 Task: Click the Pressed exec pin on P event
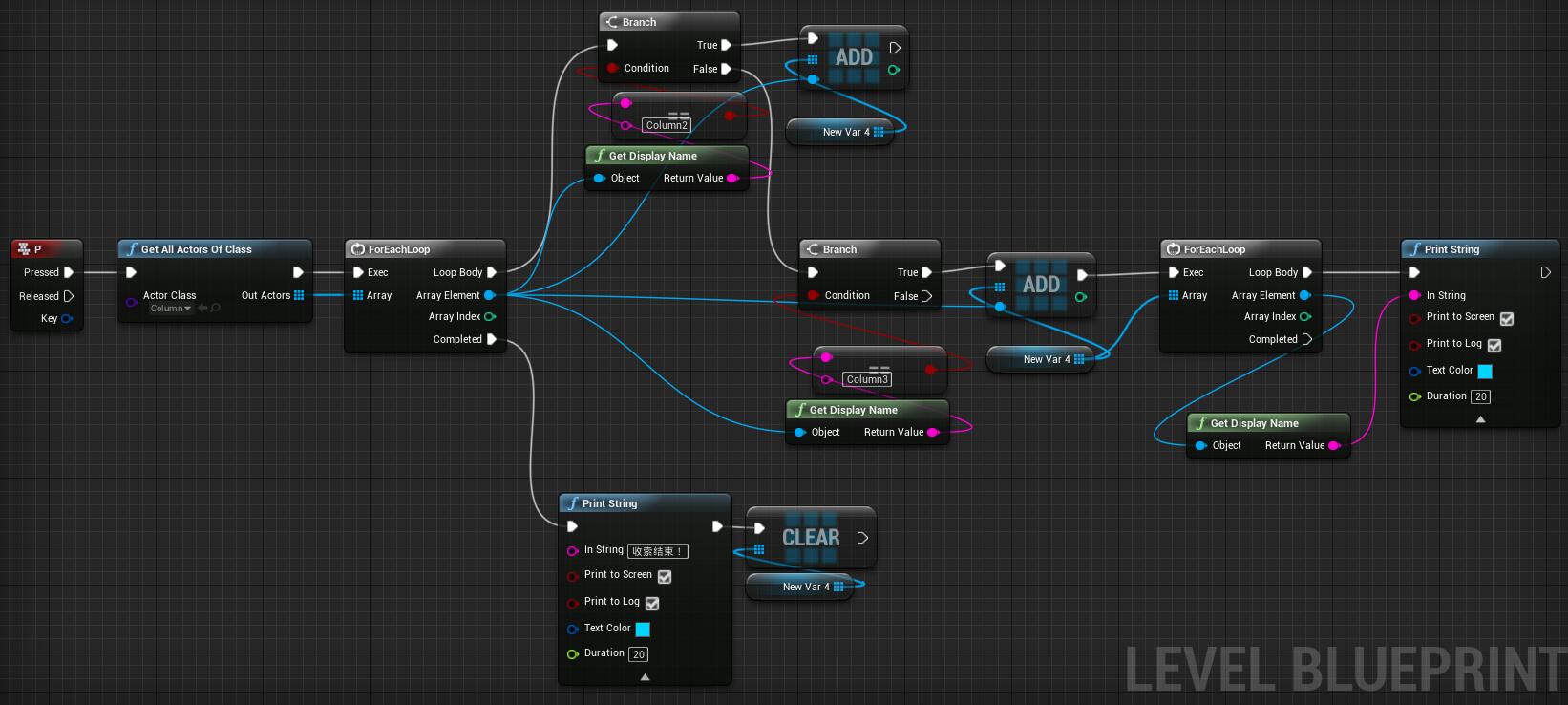[x=69, y=272]
